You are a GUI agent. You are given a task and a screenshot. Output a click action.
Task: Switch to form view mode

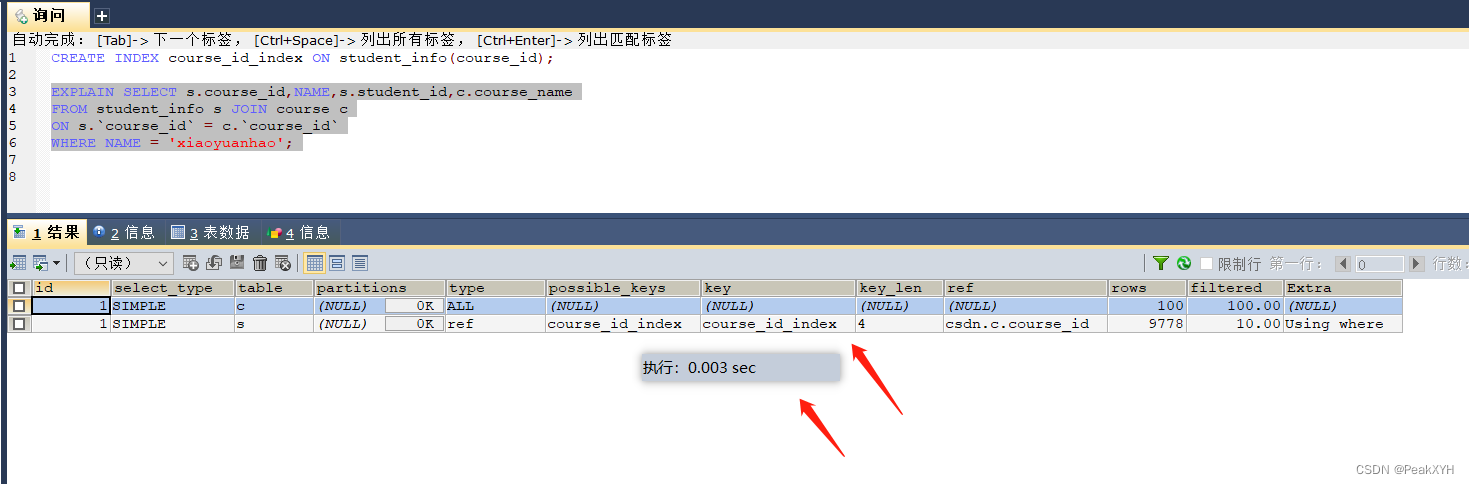(x=337, y=263)
